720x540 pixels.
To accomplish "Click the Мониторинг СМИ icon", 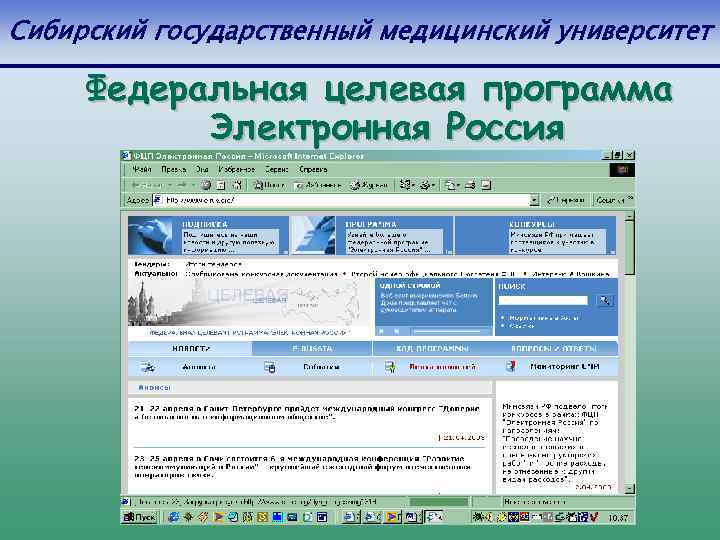I will pyautogui.click(x=510, y=366).
